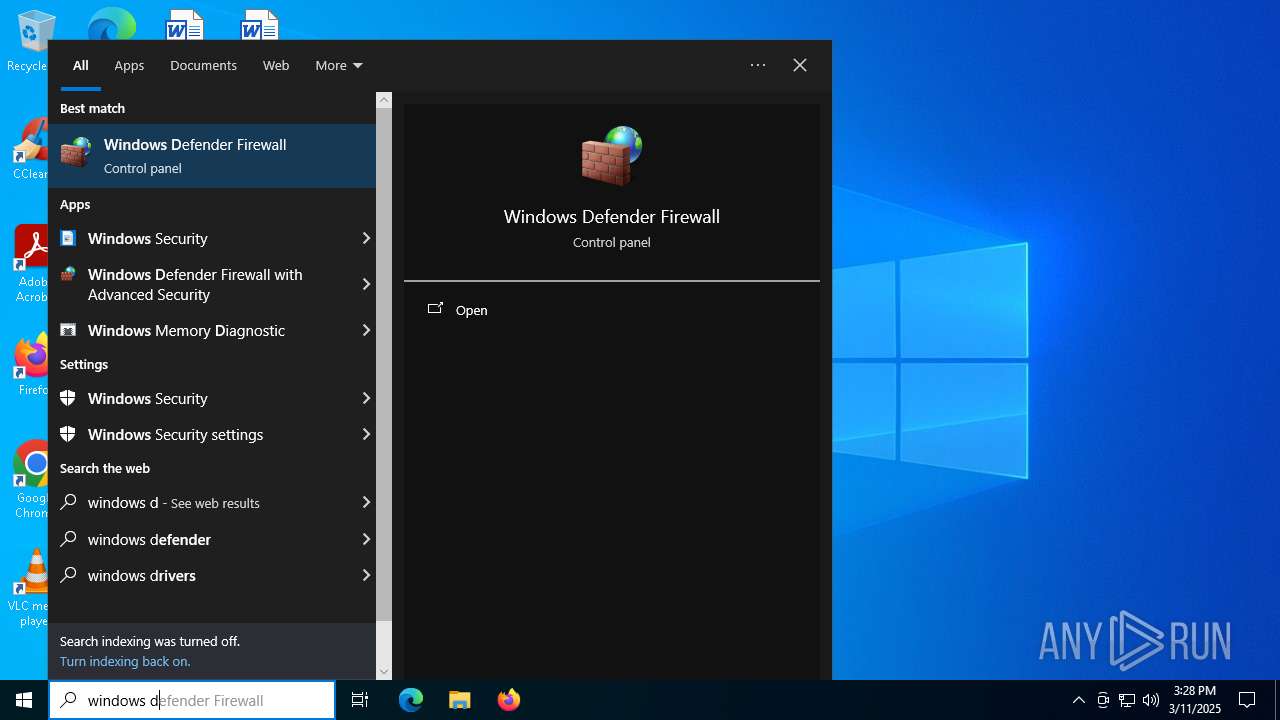Click the network tray icon

[x=1127, y=700]
